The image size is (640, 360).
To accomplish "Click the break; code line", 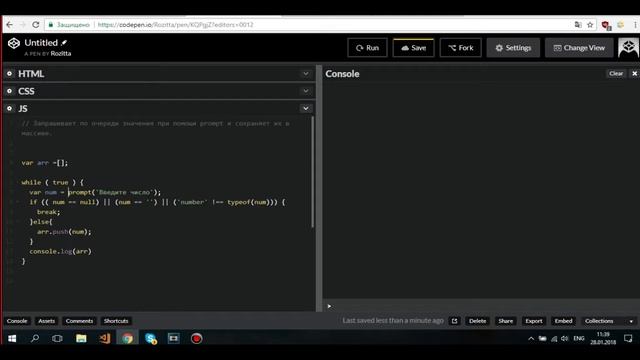I will (49, 212).
